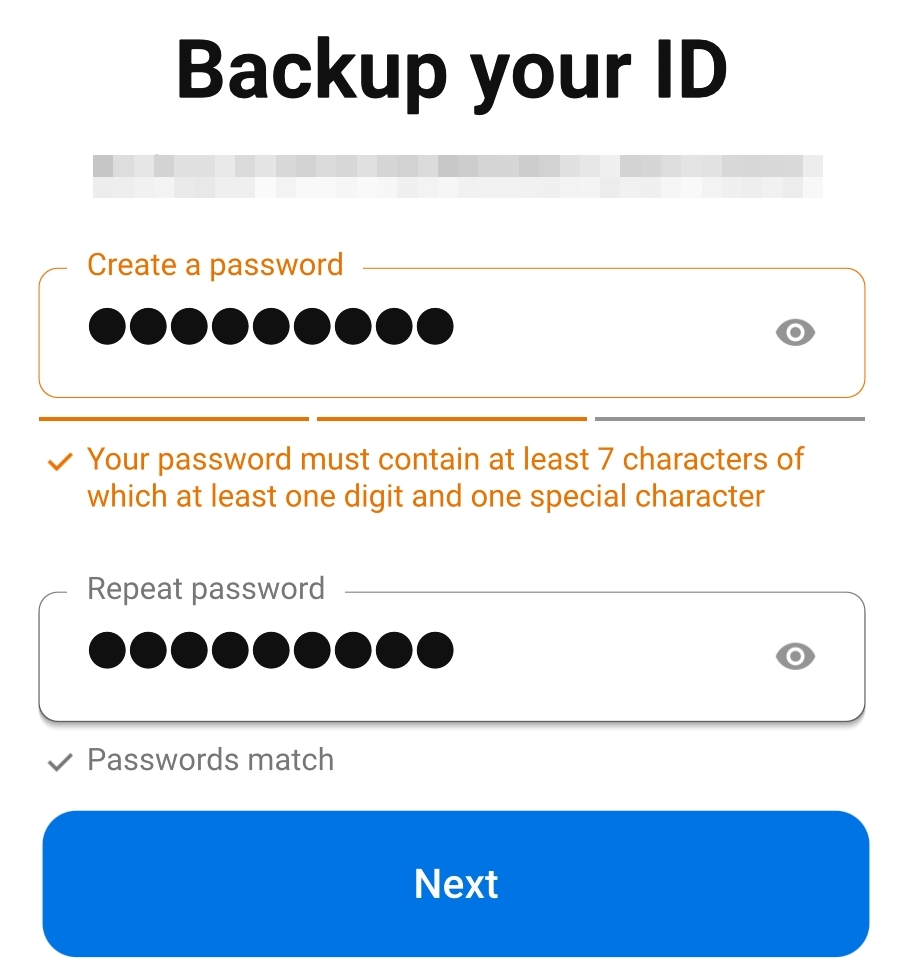Screen dimensions: 904x974
Task: Click the masked dots in Create a password
Action: tap(270, 327)
